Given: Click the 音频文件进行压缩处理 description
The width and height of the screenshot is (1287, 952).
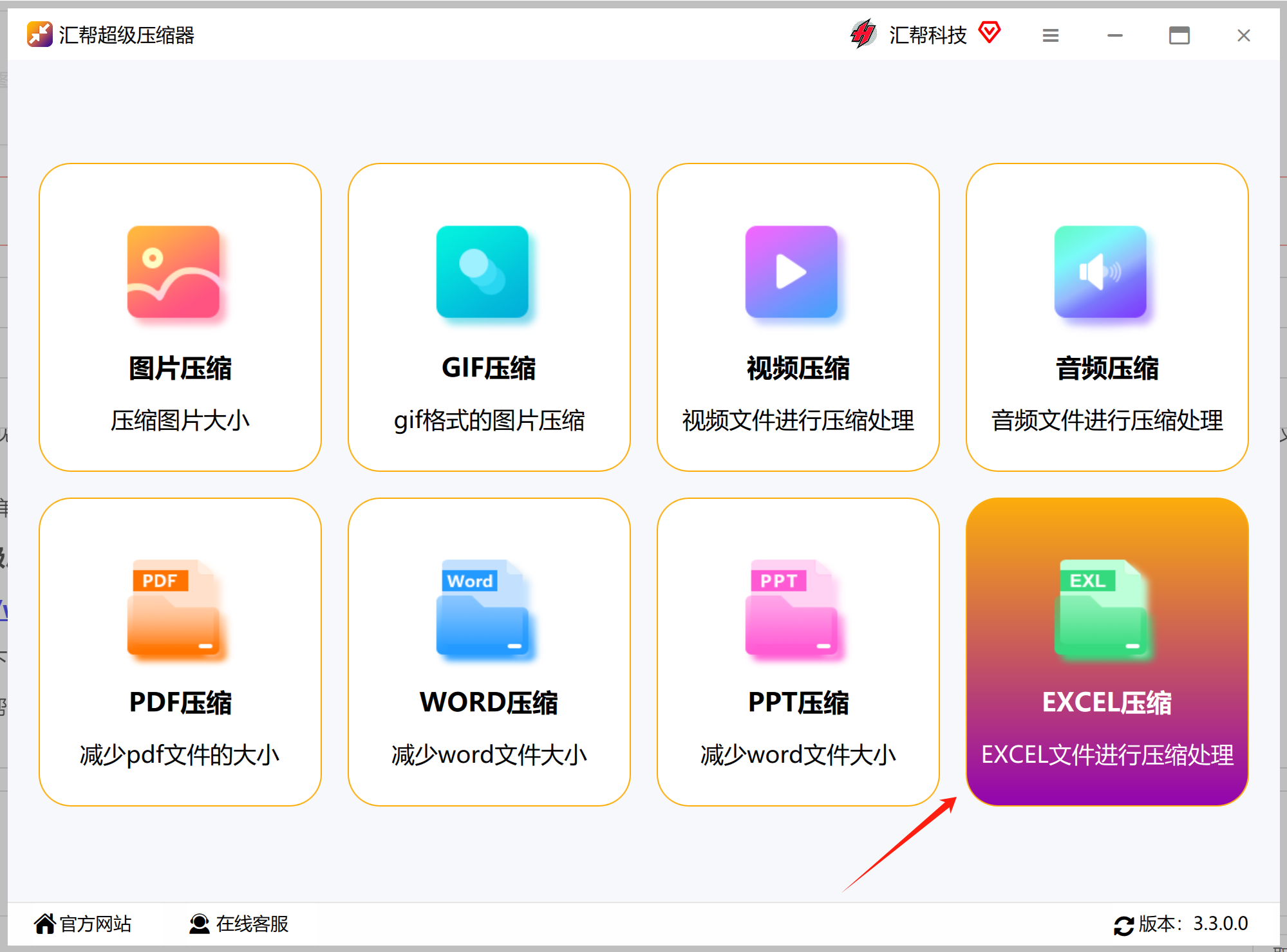Looking at the screenshot, I should [1107, 420].
